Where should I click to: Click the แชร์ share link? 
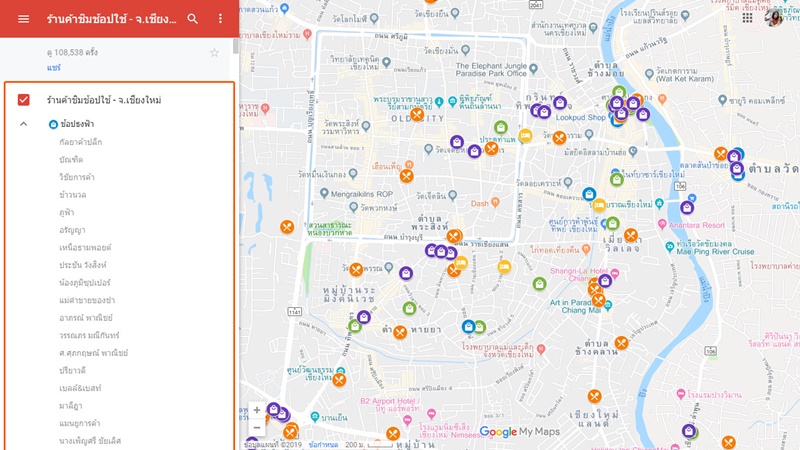pos(54,67)
